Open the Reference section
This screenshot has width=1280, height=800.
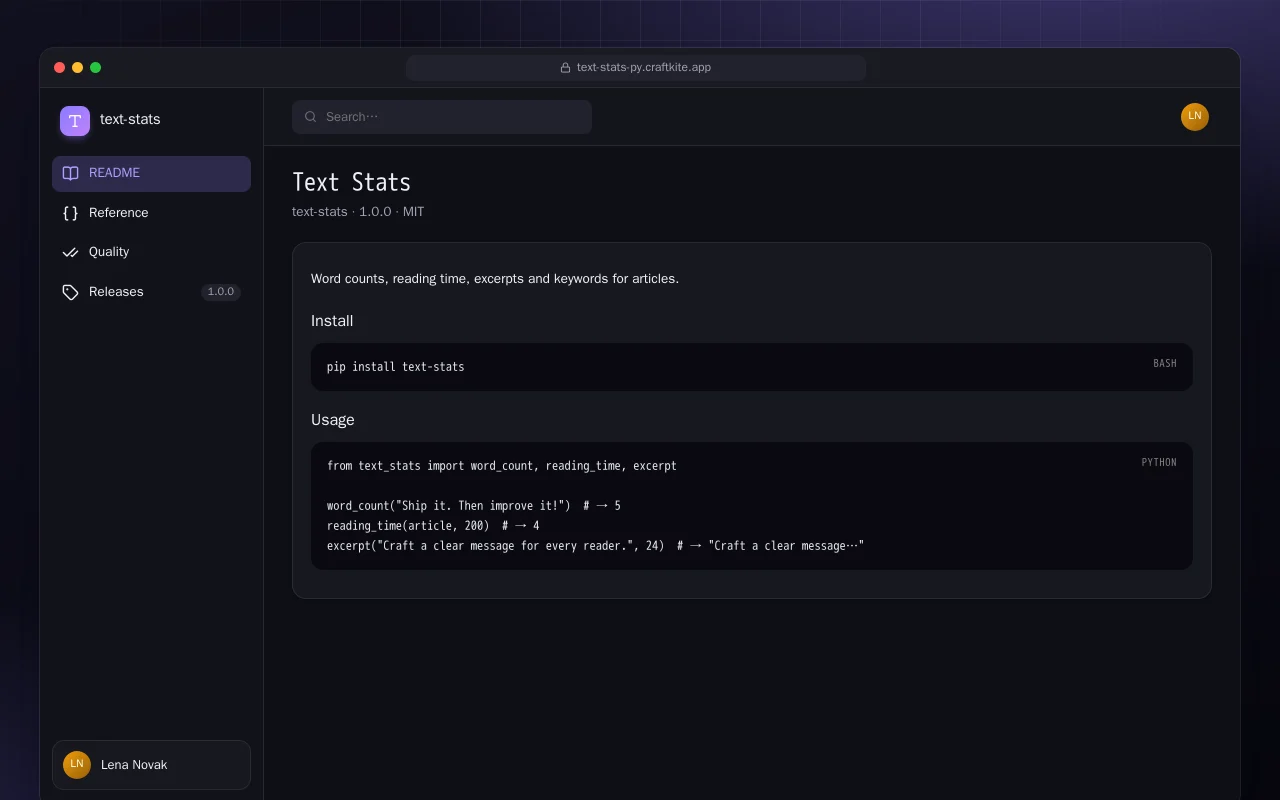pos(151,213)
